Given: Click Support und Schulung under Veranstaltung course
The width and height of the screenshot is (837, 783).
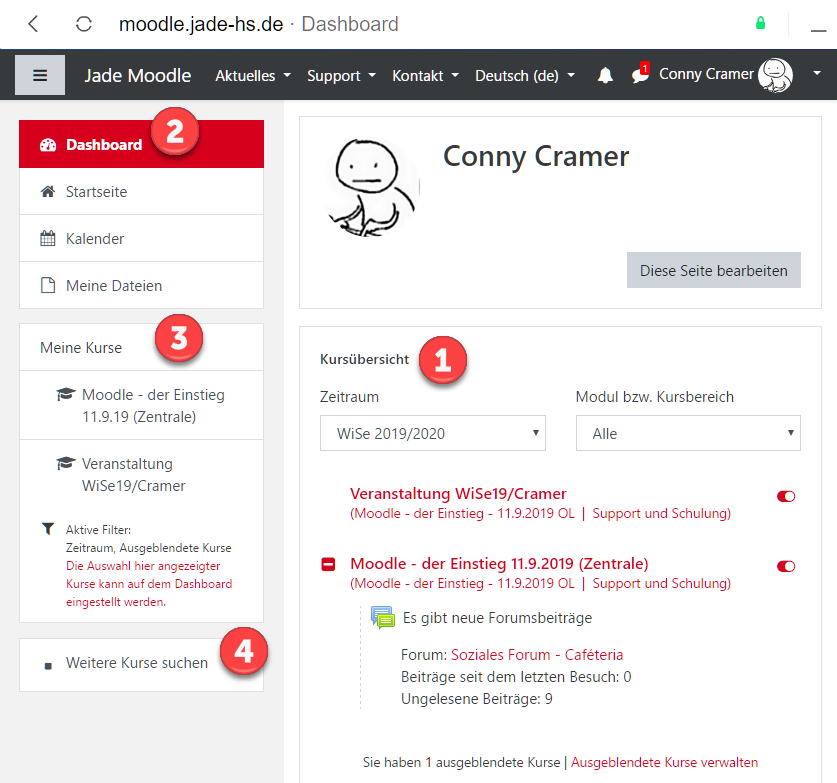Looking at the screenshot, I should click(661, 513).
